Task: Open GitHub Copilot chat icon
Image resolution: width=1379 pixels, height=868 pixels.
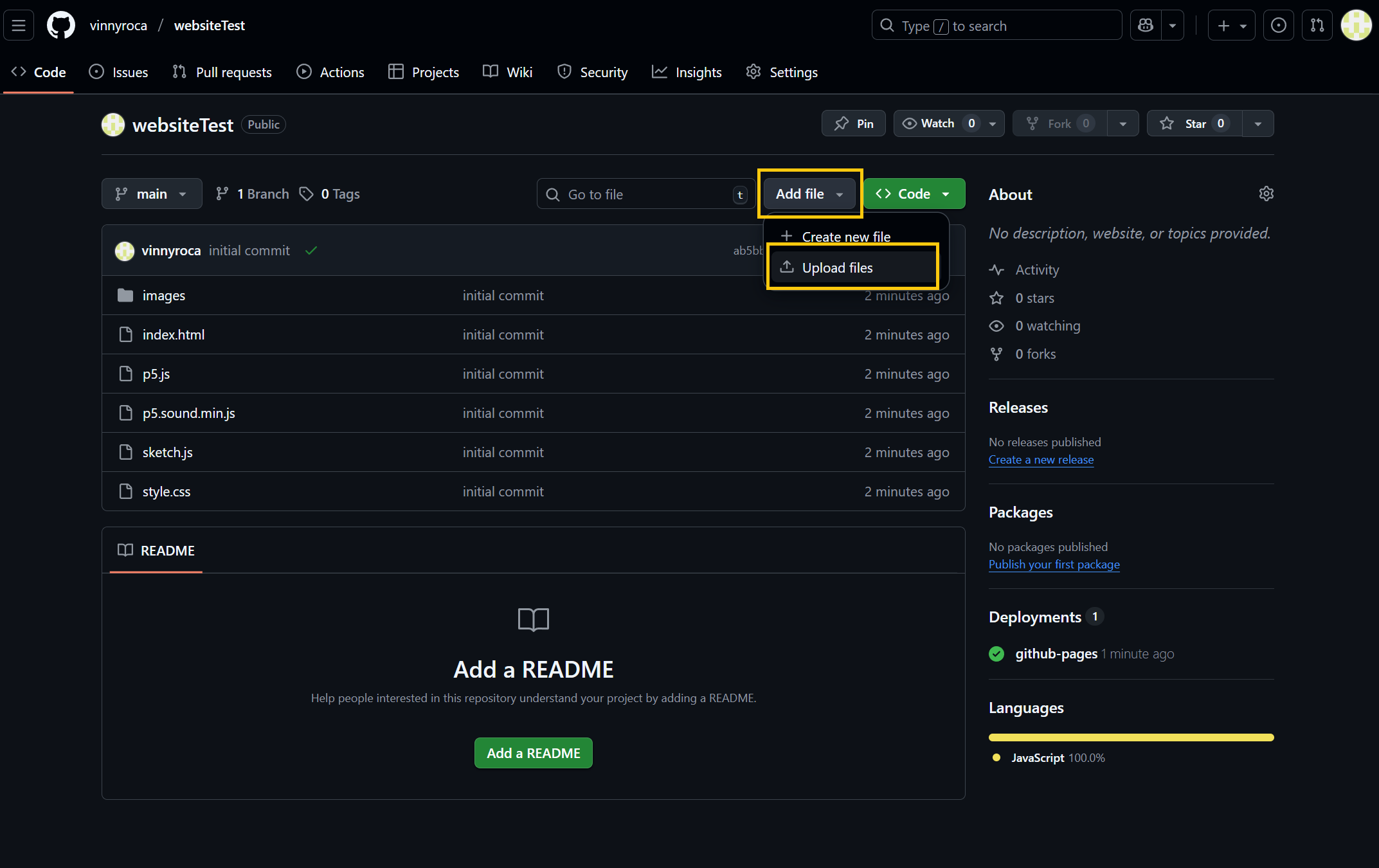Action: (x=1145, y=25)
